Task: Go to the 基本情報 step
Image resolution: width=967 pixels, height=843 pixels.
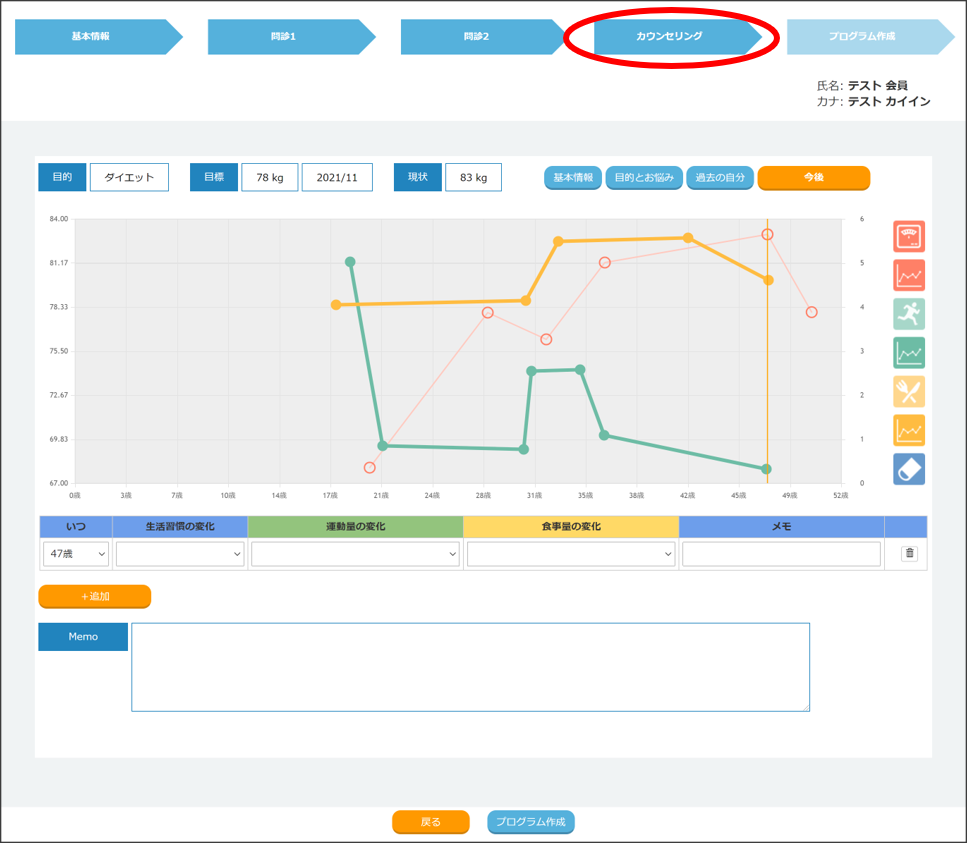Action: [x=91, y=36]
